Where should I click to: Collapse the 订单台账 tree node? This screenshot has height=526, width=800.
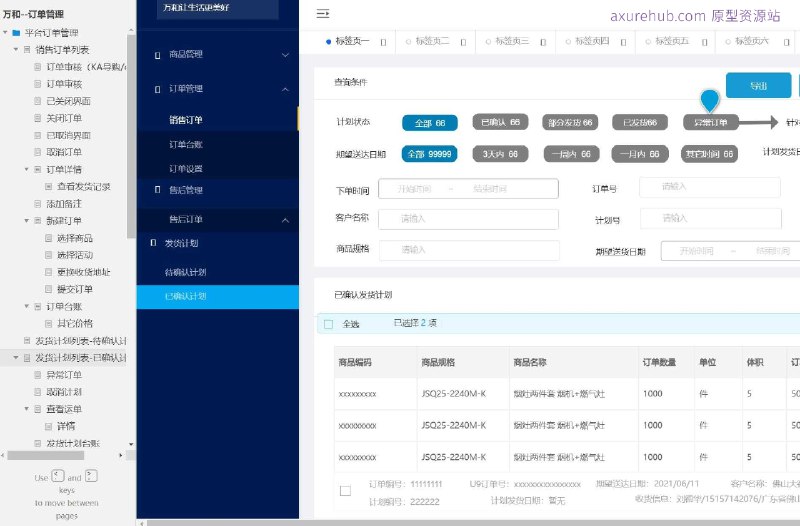click(27, 306)
